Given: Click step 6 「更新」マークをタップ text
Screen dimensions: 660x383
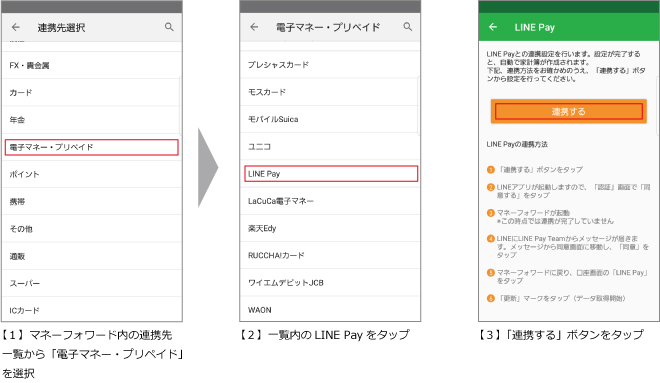Looking at the screenshot, I should point(562,298).
